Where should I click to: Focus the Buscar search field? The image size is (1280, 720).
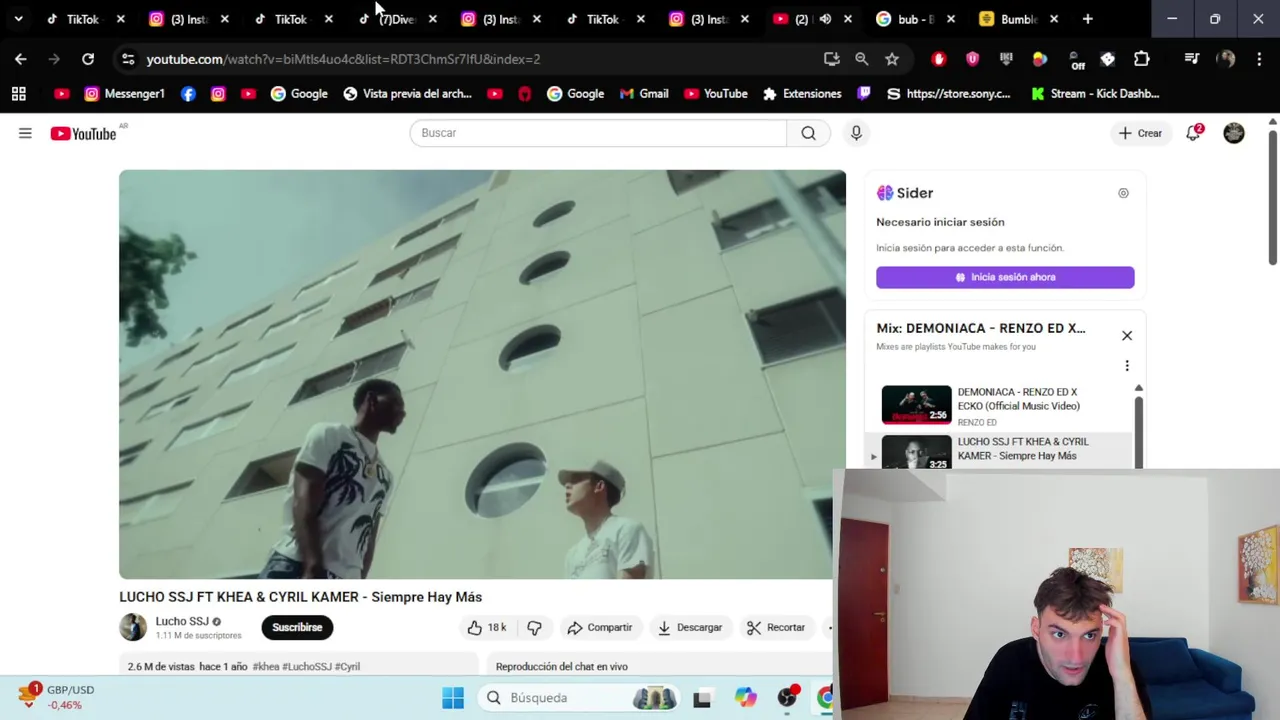(598, 133)
